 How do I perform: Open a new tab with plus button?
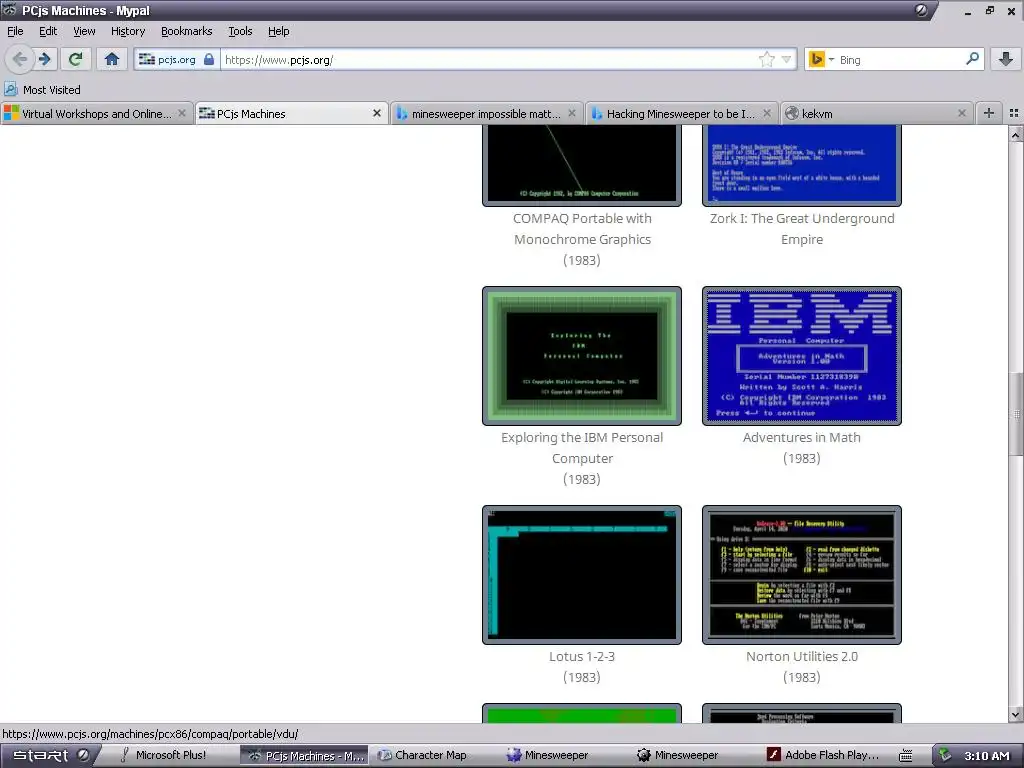(989, 113)
